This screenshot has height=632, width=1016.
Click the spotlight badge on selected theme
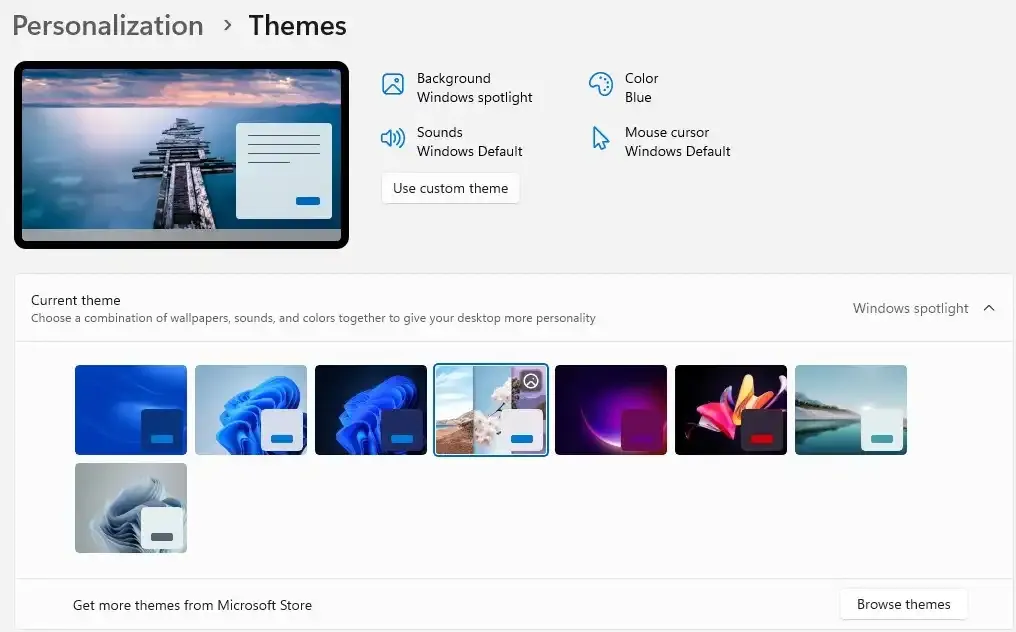pos(531,381)
